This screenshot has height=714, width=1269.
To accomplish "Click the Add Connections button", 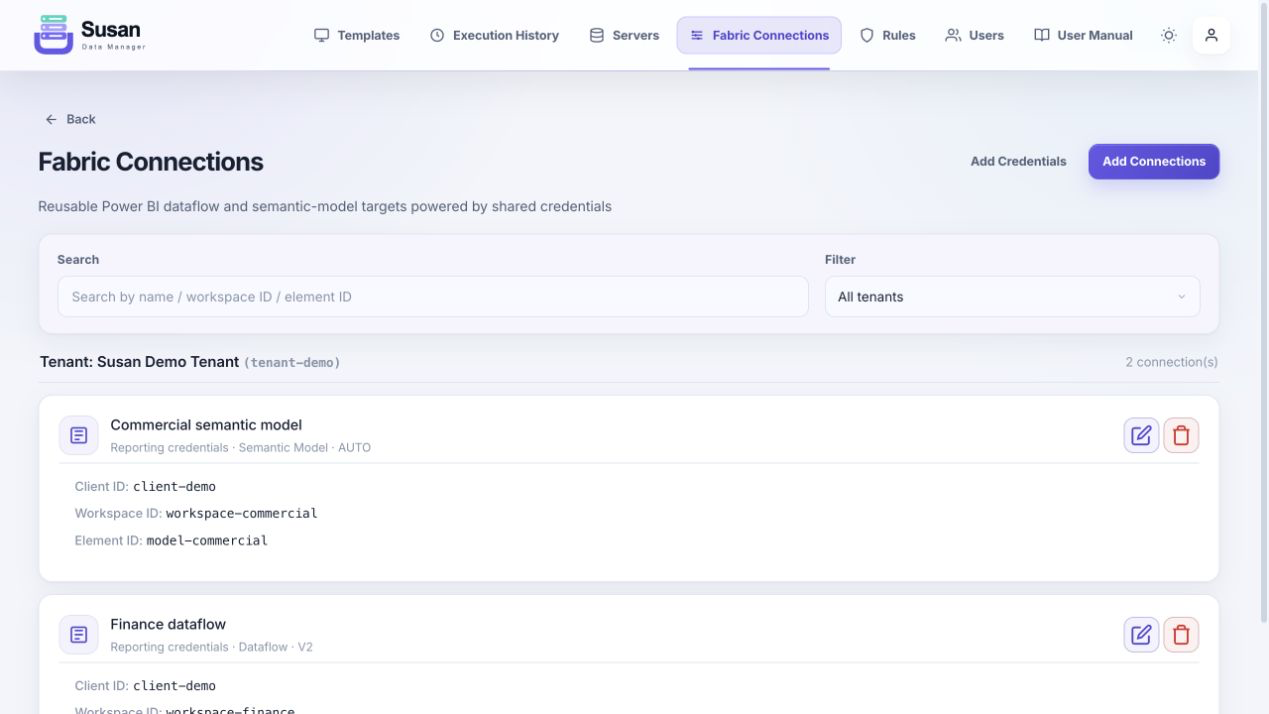I will pyautogui.click(x=1154, y=161).
